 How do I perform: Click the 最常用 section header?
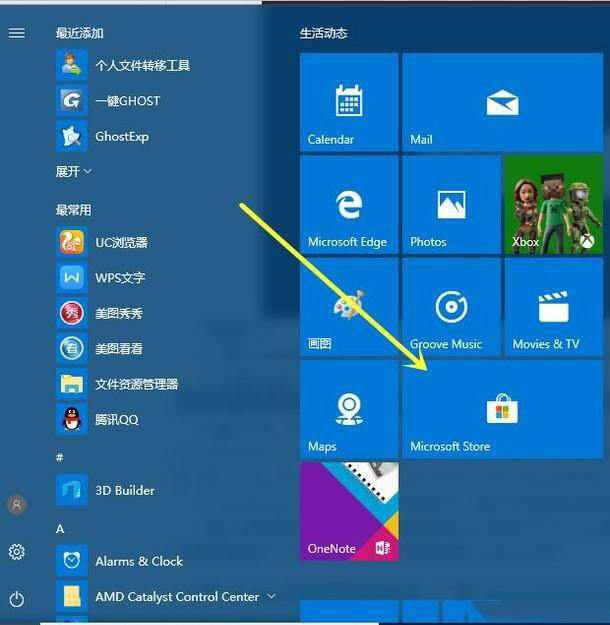[74, 210]
